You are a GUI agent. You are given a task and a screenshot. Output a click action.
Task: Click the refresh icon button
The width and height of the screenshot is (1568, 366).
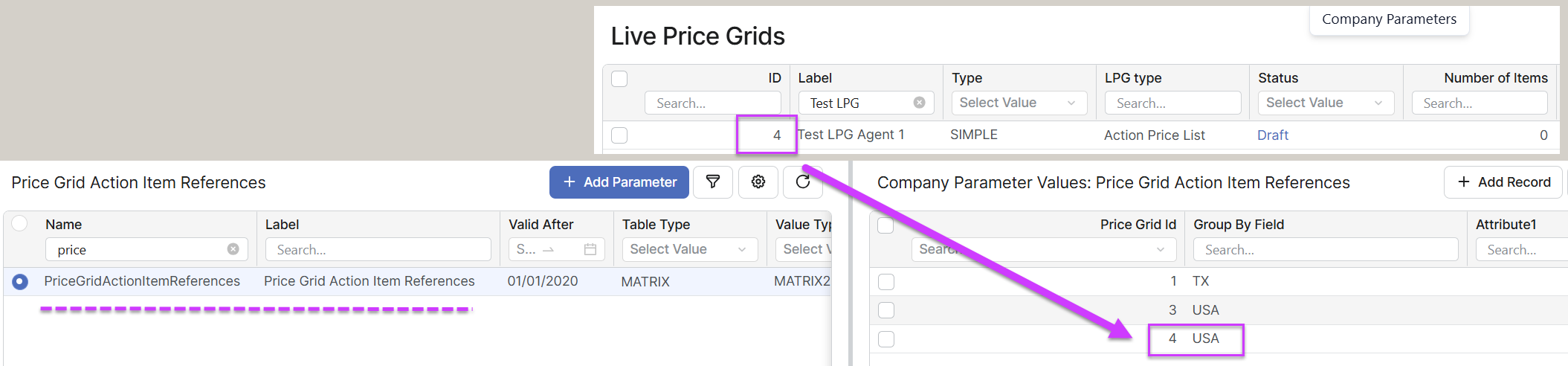[803, 182]
